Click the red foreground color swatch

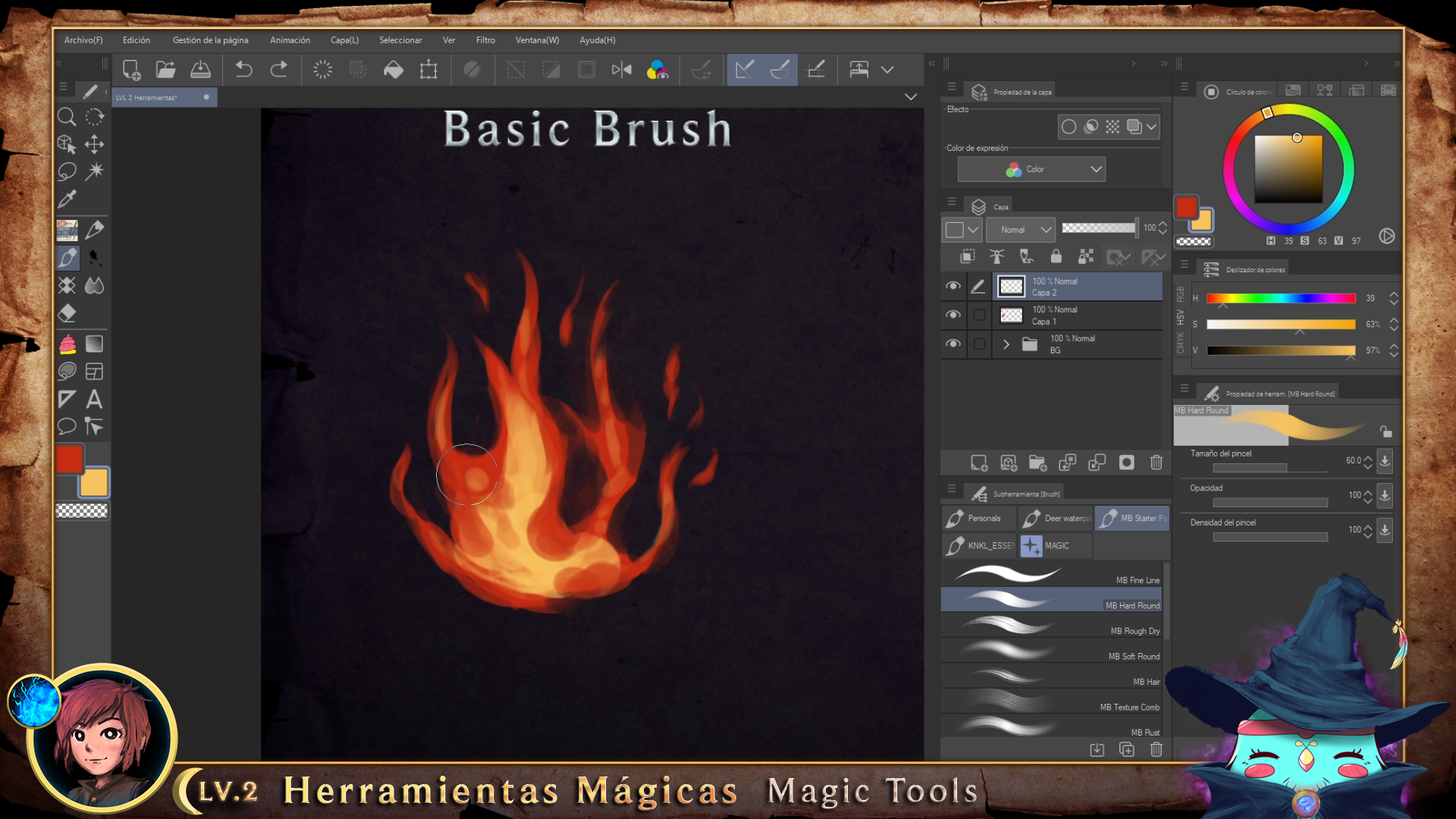coord(69,460)
